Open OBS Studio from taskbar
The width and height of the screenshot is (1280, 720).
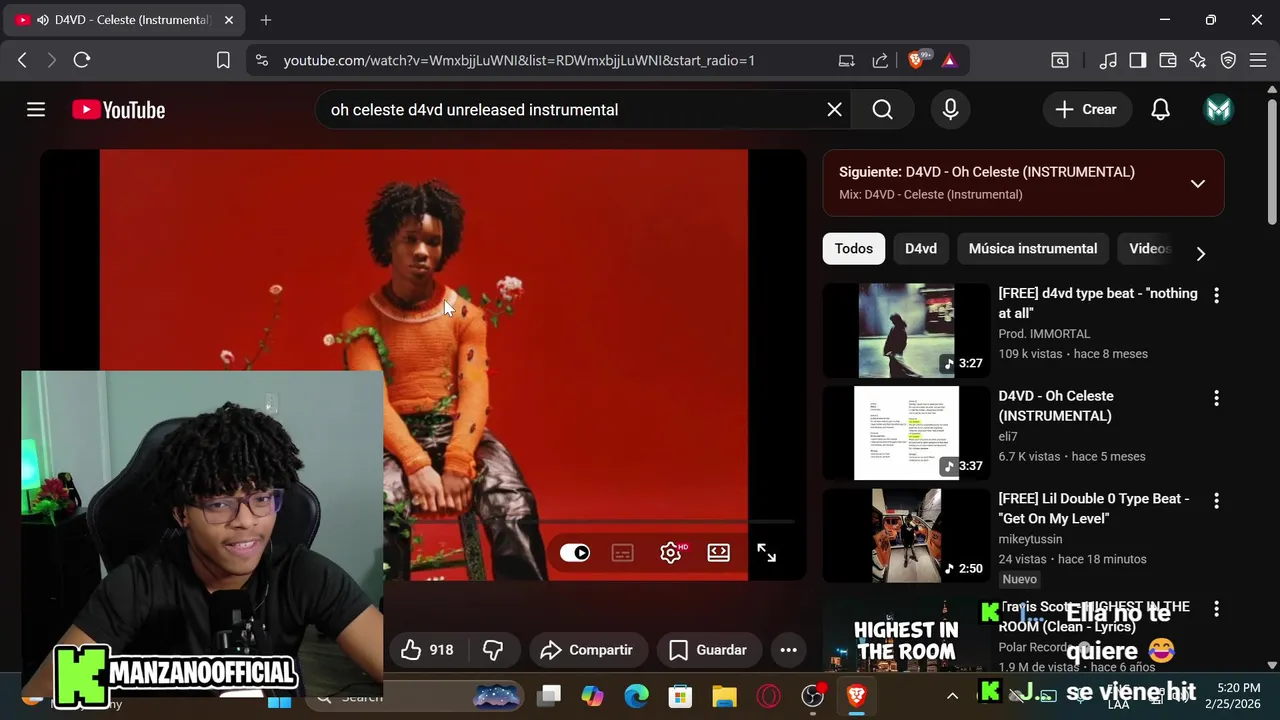click(x=813, y=696)
